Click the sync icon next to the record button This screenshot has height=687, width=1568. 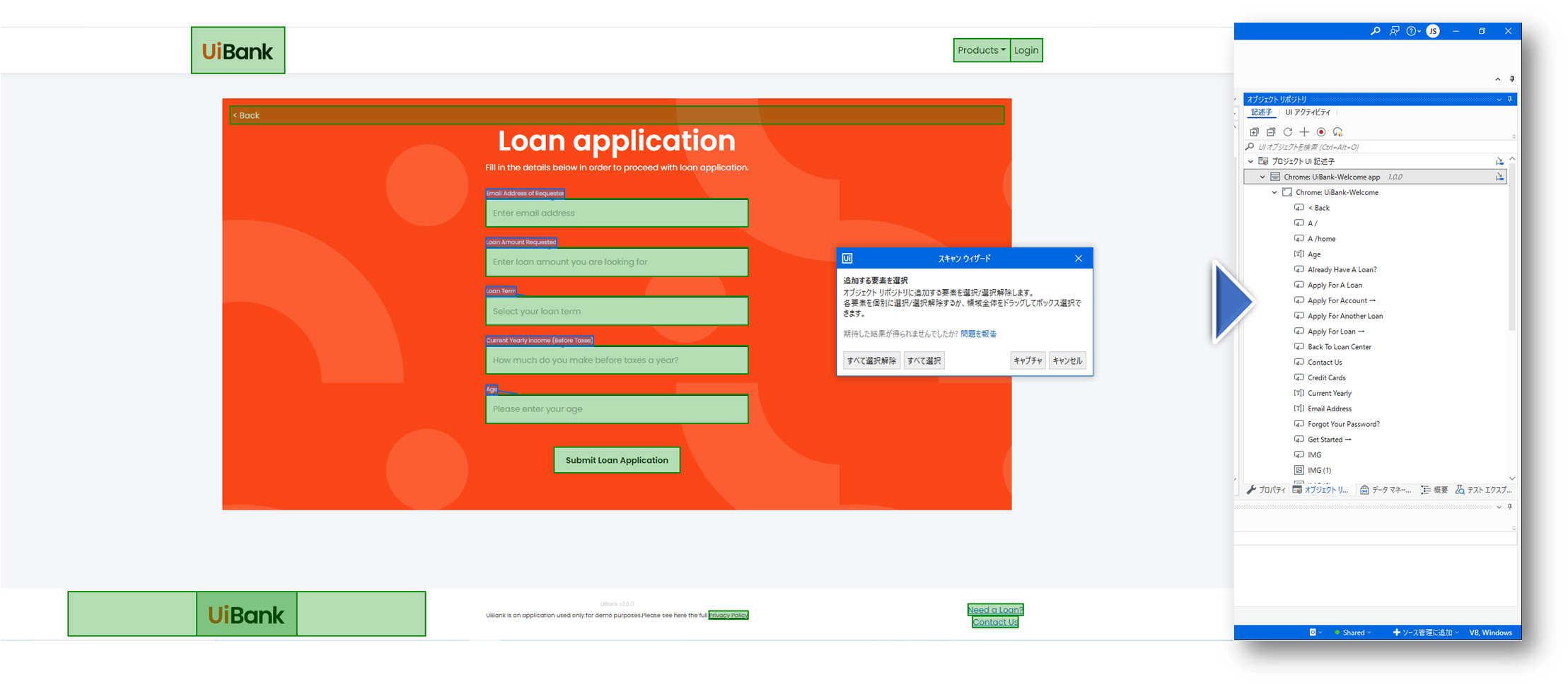tap(1337, 132)
